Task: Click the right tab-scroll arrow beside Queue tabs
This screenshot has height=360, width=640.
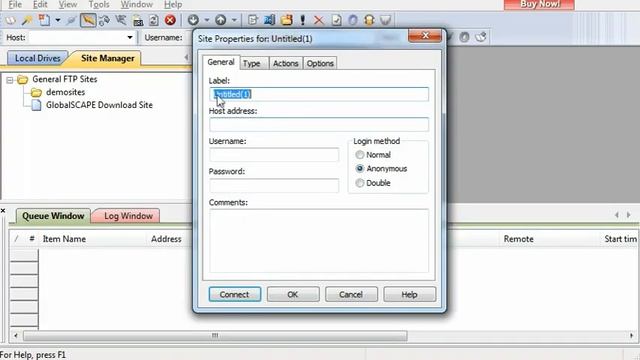Action: pyautogui.click(x=629, y=215)
